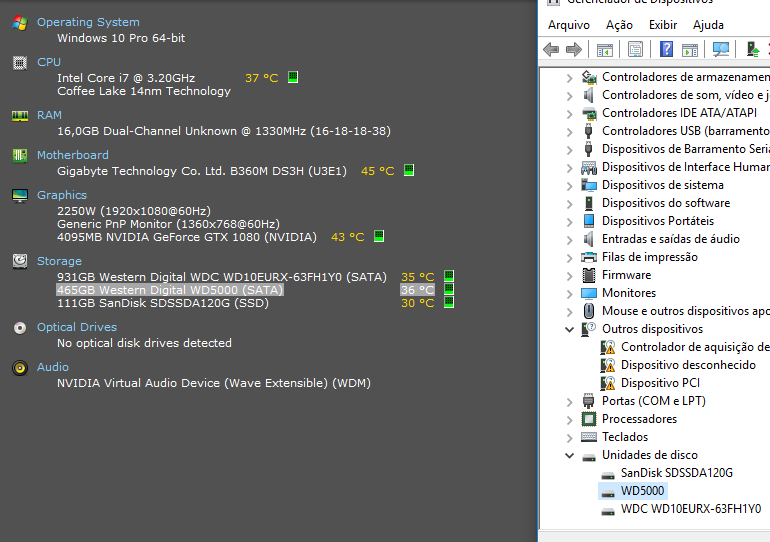770x542 pixels.
Task: Click the green indicator beside motherboard 45 °C
Action: coord(409,170)
